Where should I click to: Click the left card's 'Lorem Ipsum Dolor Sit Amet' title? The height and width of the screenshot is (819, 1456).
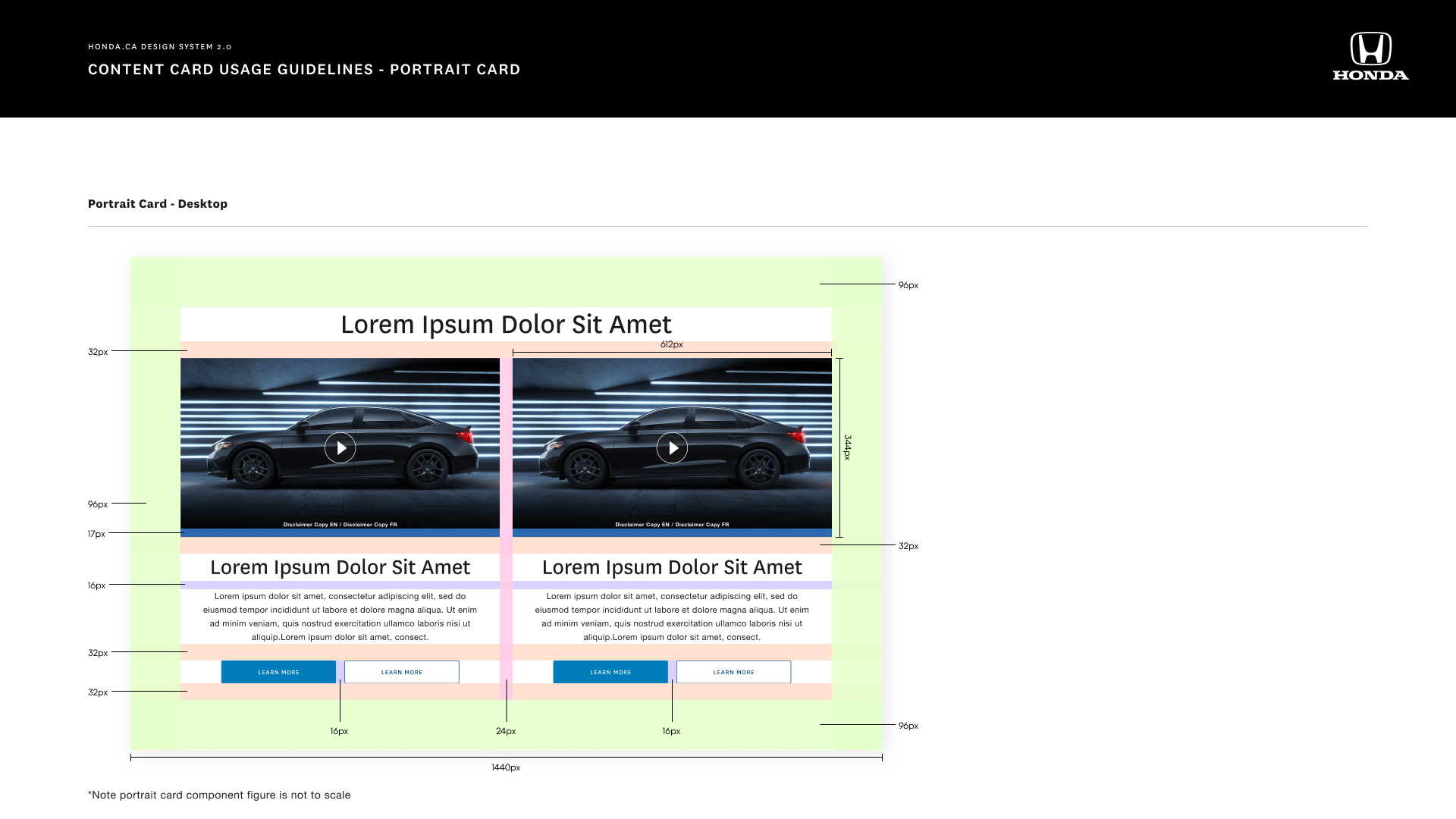pyautogui.click(x=340, y=567)
